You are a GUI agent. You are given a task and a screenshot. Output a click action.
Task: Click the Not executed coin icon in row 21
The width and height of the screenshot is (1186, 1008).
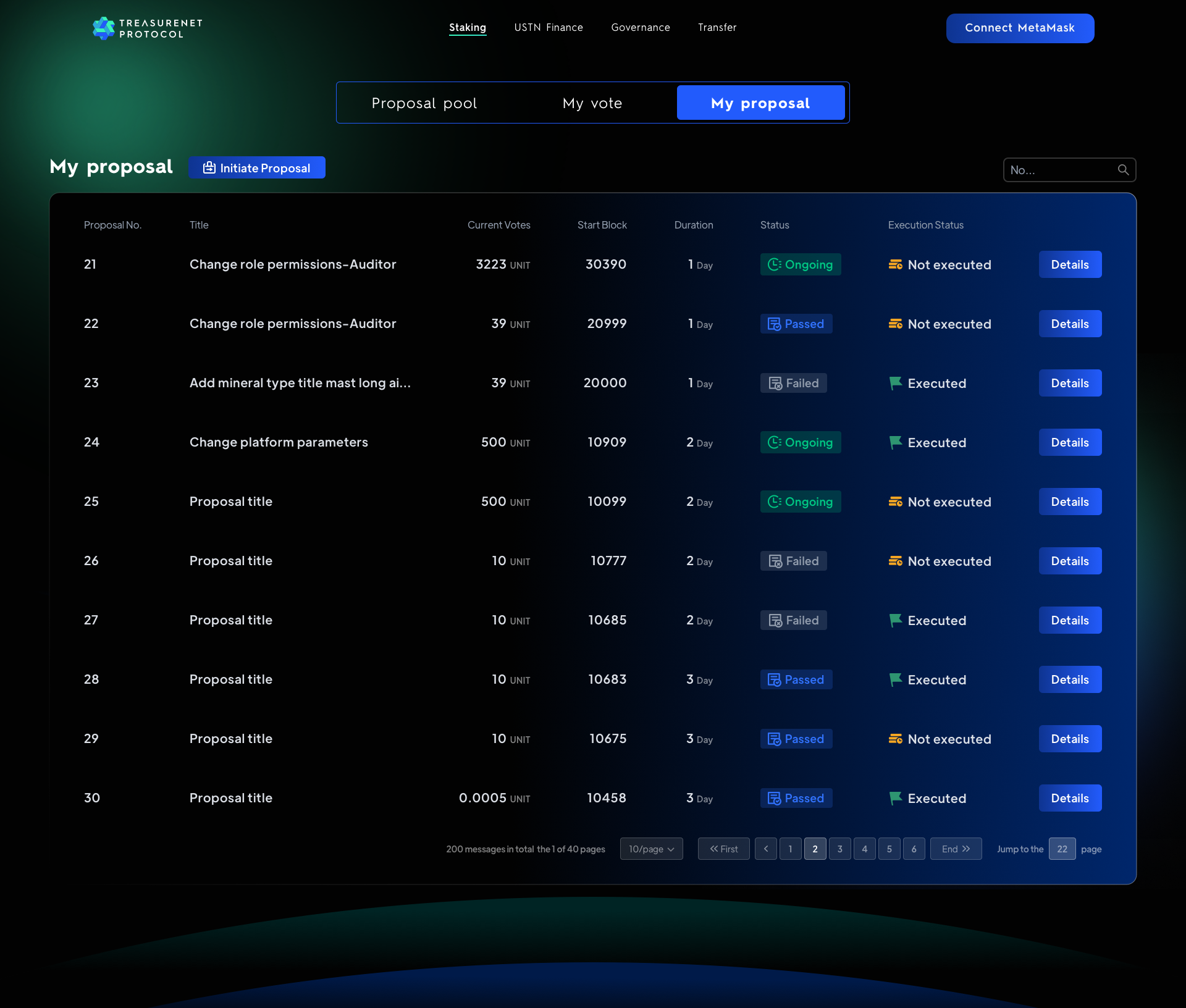click(x=896, y=264)
